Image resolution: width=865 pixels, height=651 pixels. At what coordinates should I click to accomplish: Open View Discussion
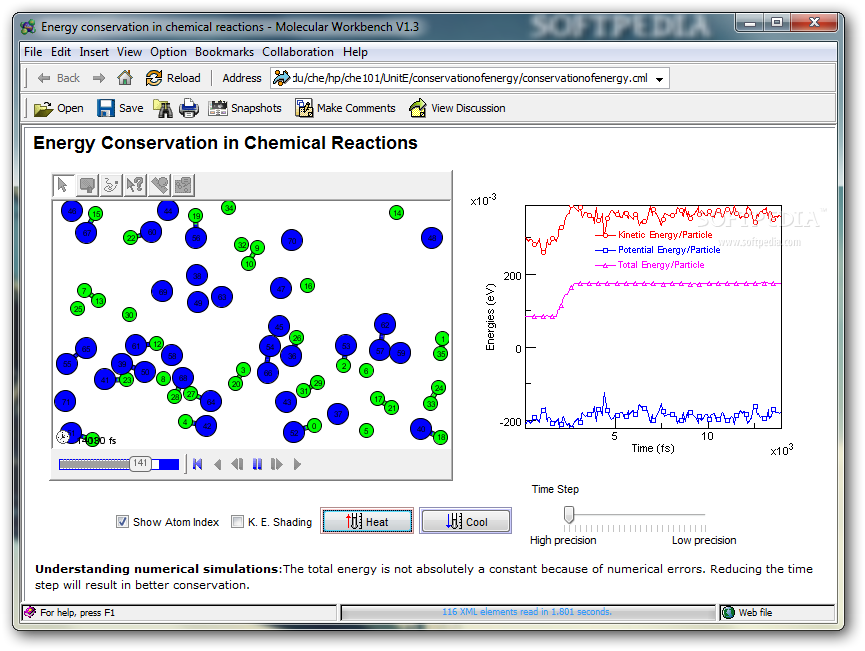457,108
